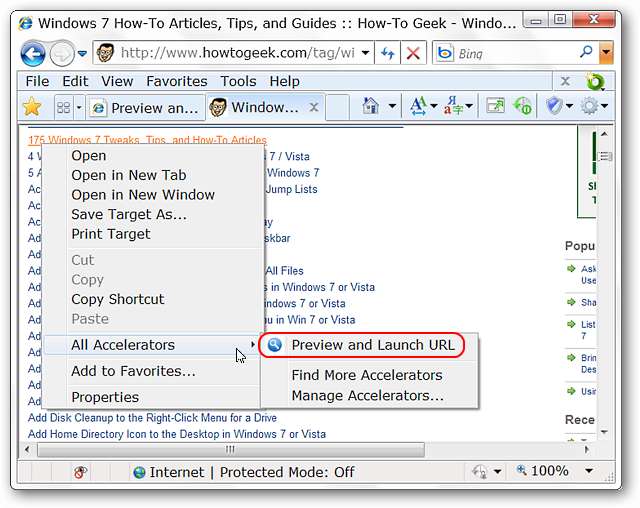
Task: Open the View menu
Action: tap(117, 81)
